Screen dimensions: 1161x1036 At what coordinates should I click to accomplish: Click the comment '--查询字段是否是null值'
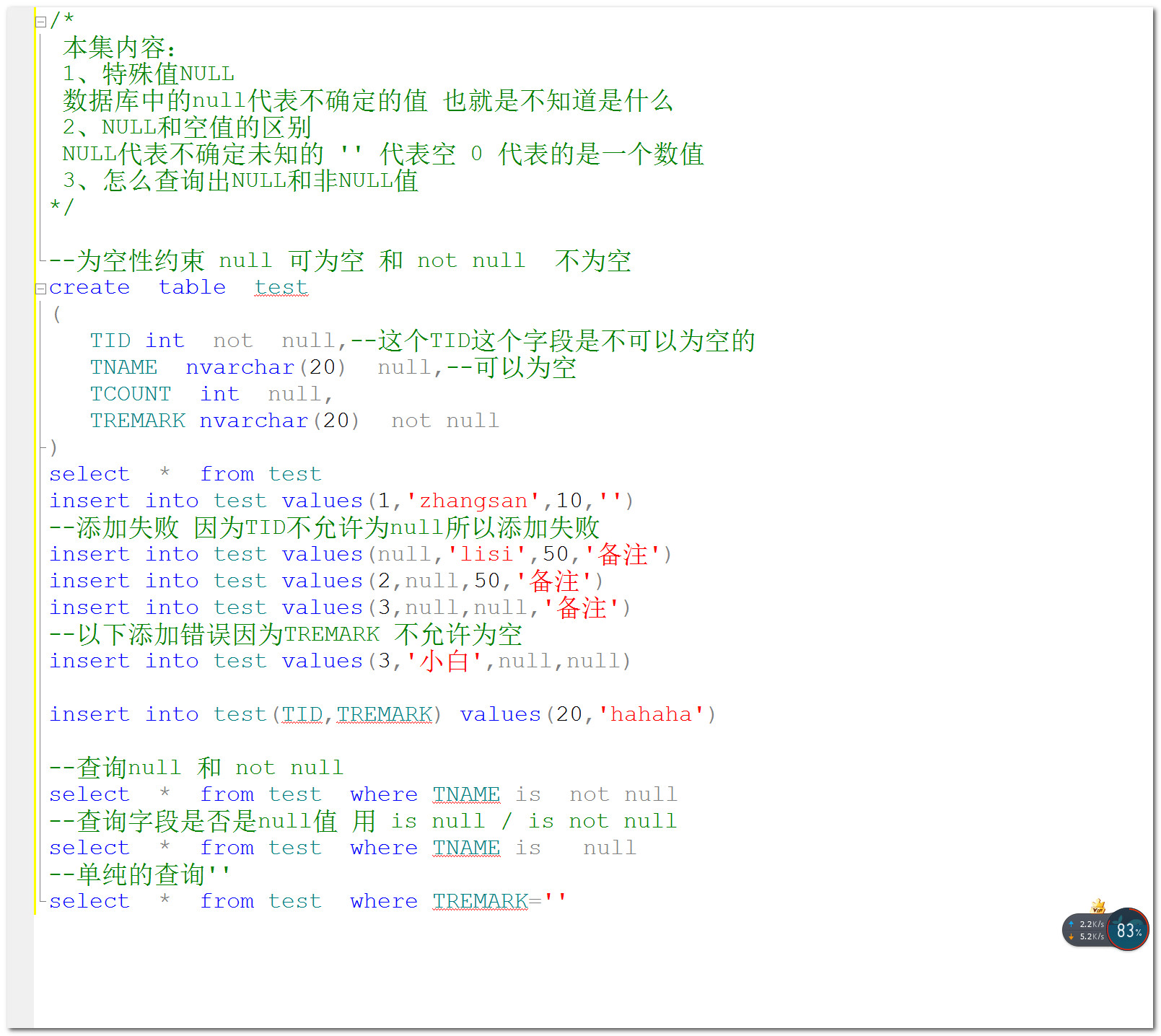pyautogui.click(x=193, y=822)
